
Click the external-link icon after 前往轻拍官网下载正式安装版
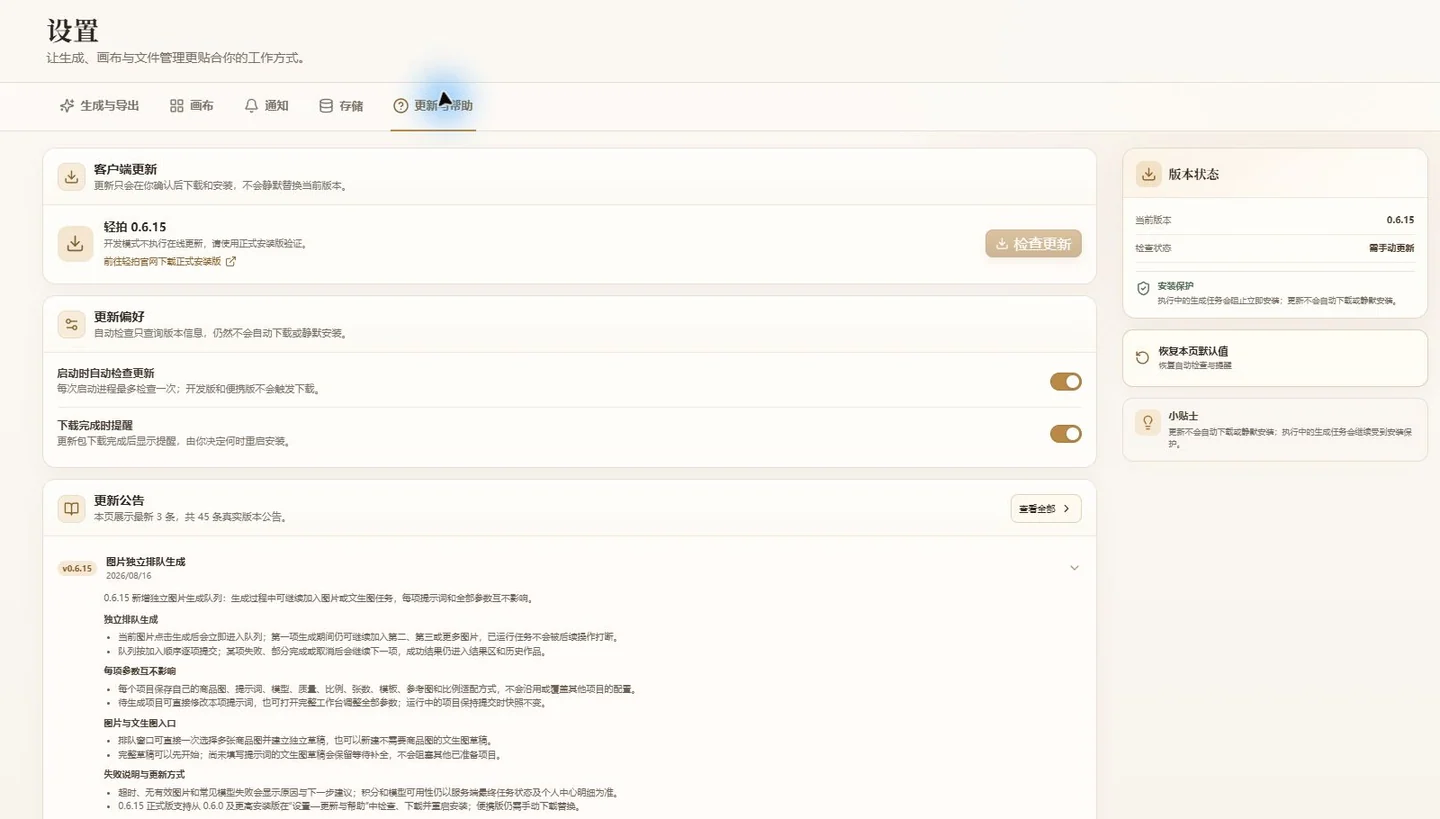[231, 262]
